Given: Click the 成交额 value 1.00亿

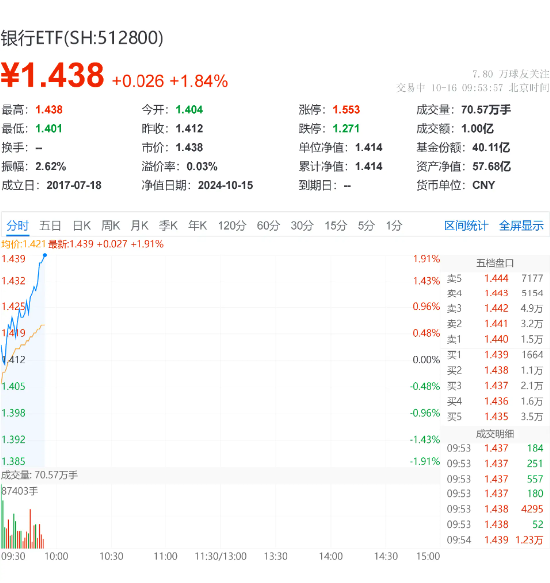Looking at the screenshot, I should [477, 129].
